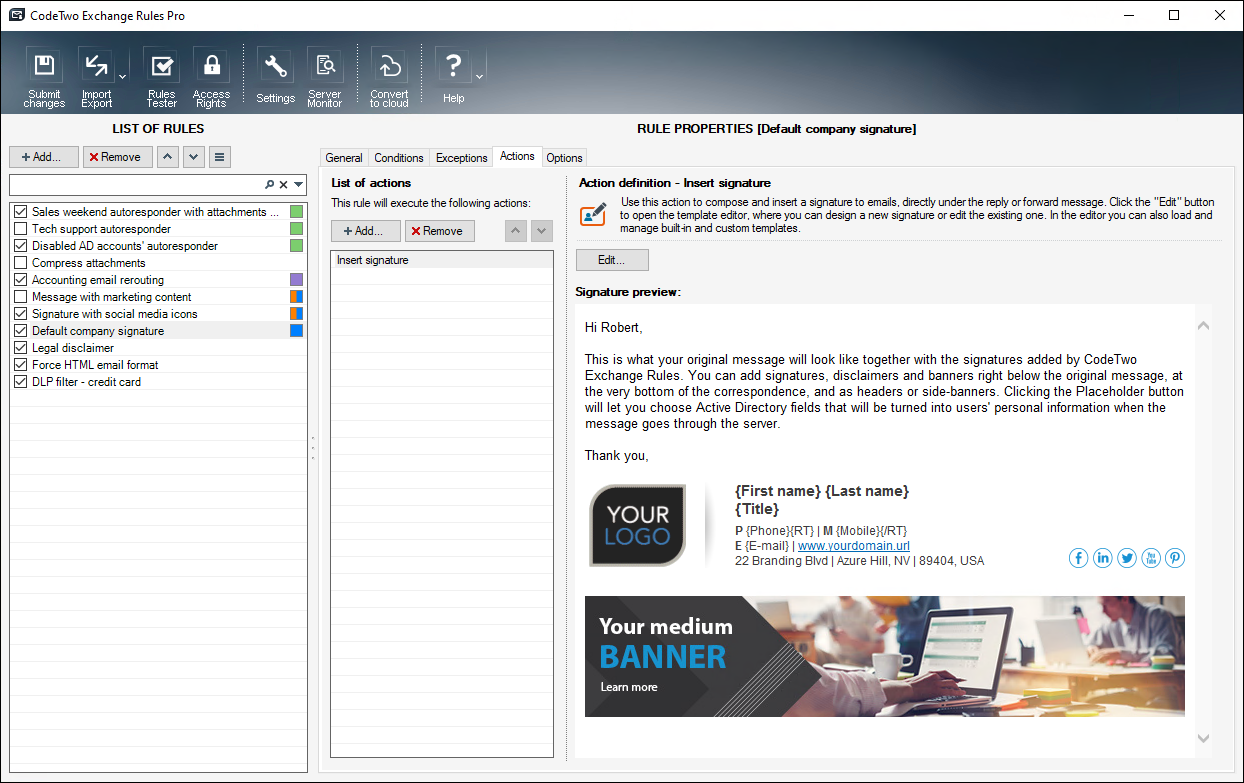Uncheck Signature with social media icons checkbox
This screenshot has height=783, width=1244.
[x=21, y=314]
